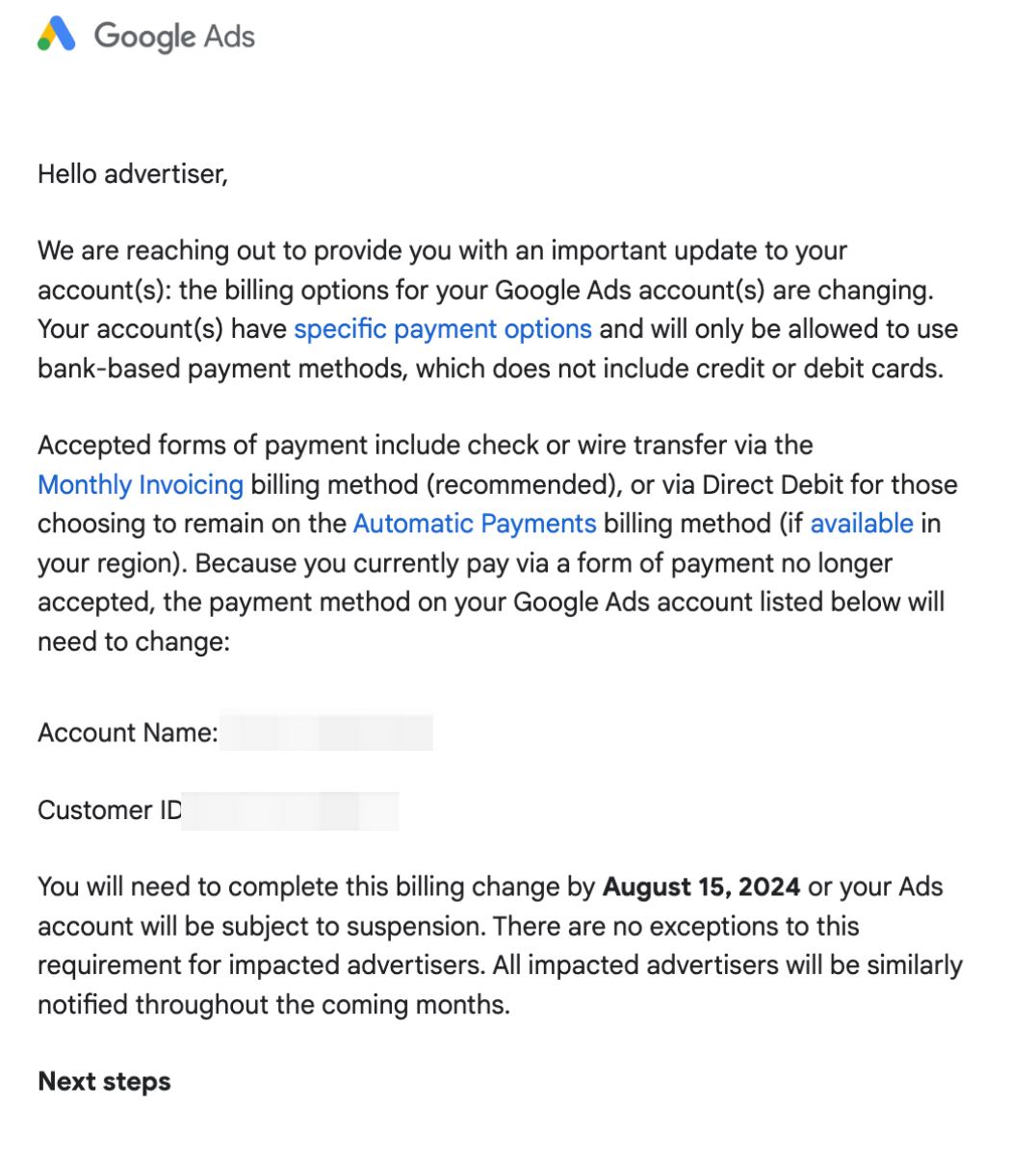This screenshot has height=1156, width=1036.
Task: Click the Hello advertiser greeting
Action: pyautogui.click(x=133, y=174)
